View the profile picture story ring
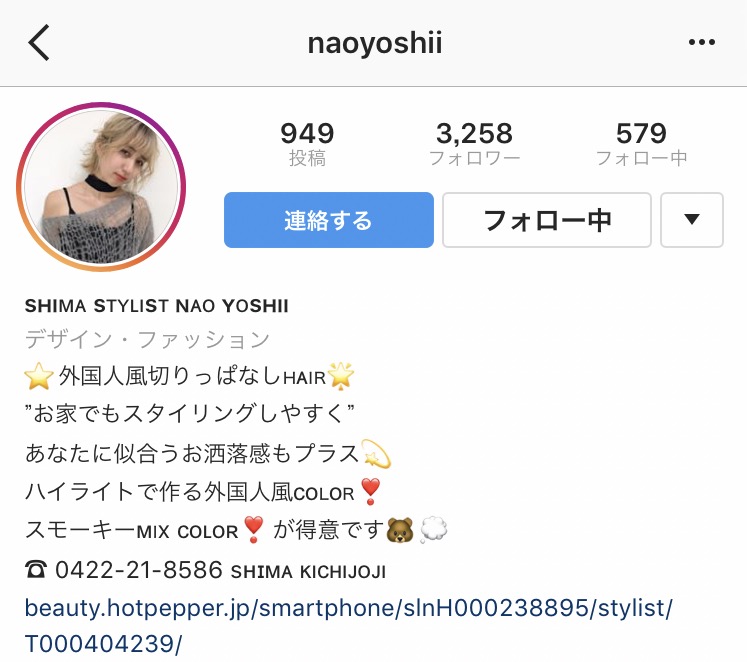Viewport: 747px width, 662px height. [101, 187]
